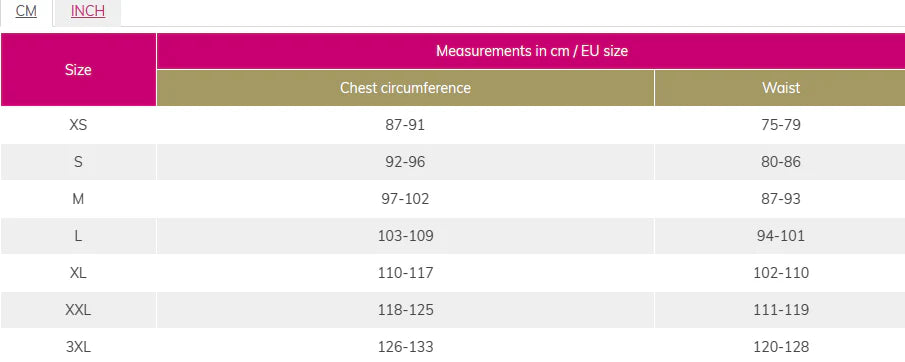Select the M size row label
The width and height of the screenshot is (905, 362).
78,199
